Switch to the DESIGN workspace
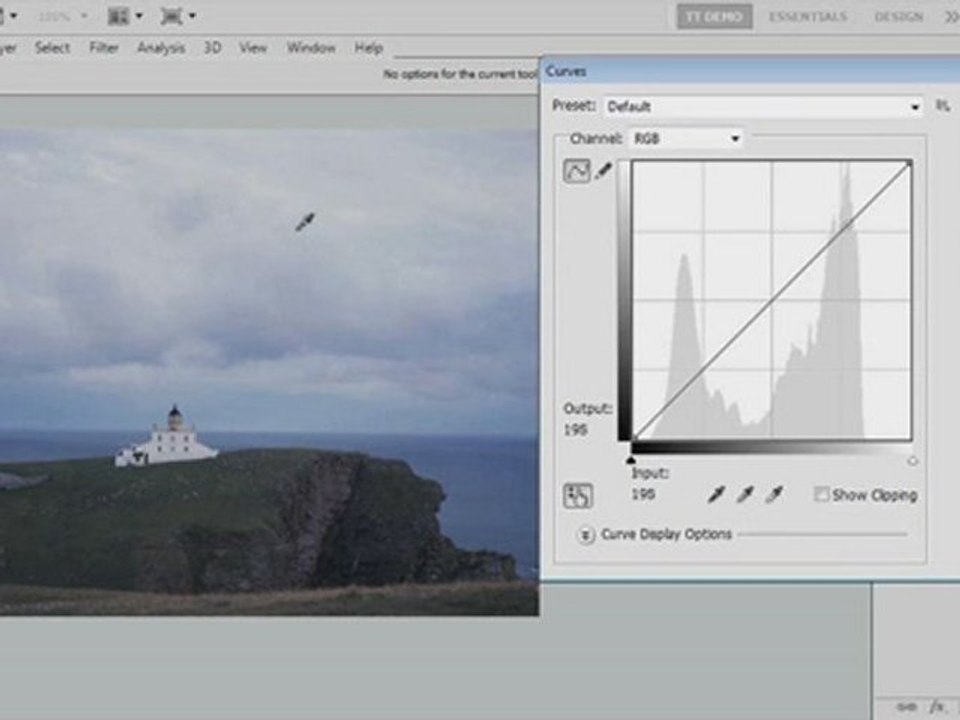The width and height of the screenshot is (960, 720). tap(899, 17)
